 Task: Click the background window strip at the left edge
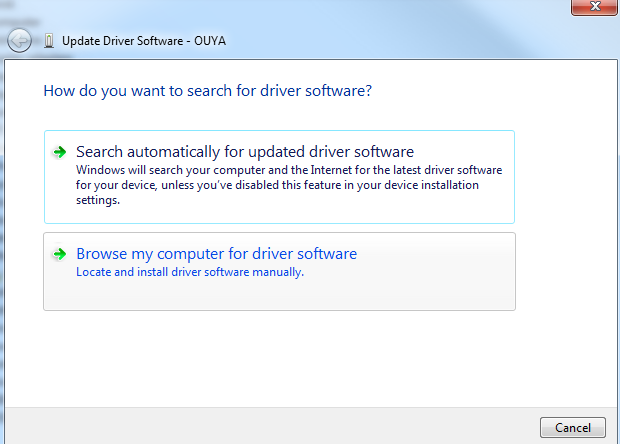[2, 200]
